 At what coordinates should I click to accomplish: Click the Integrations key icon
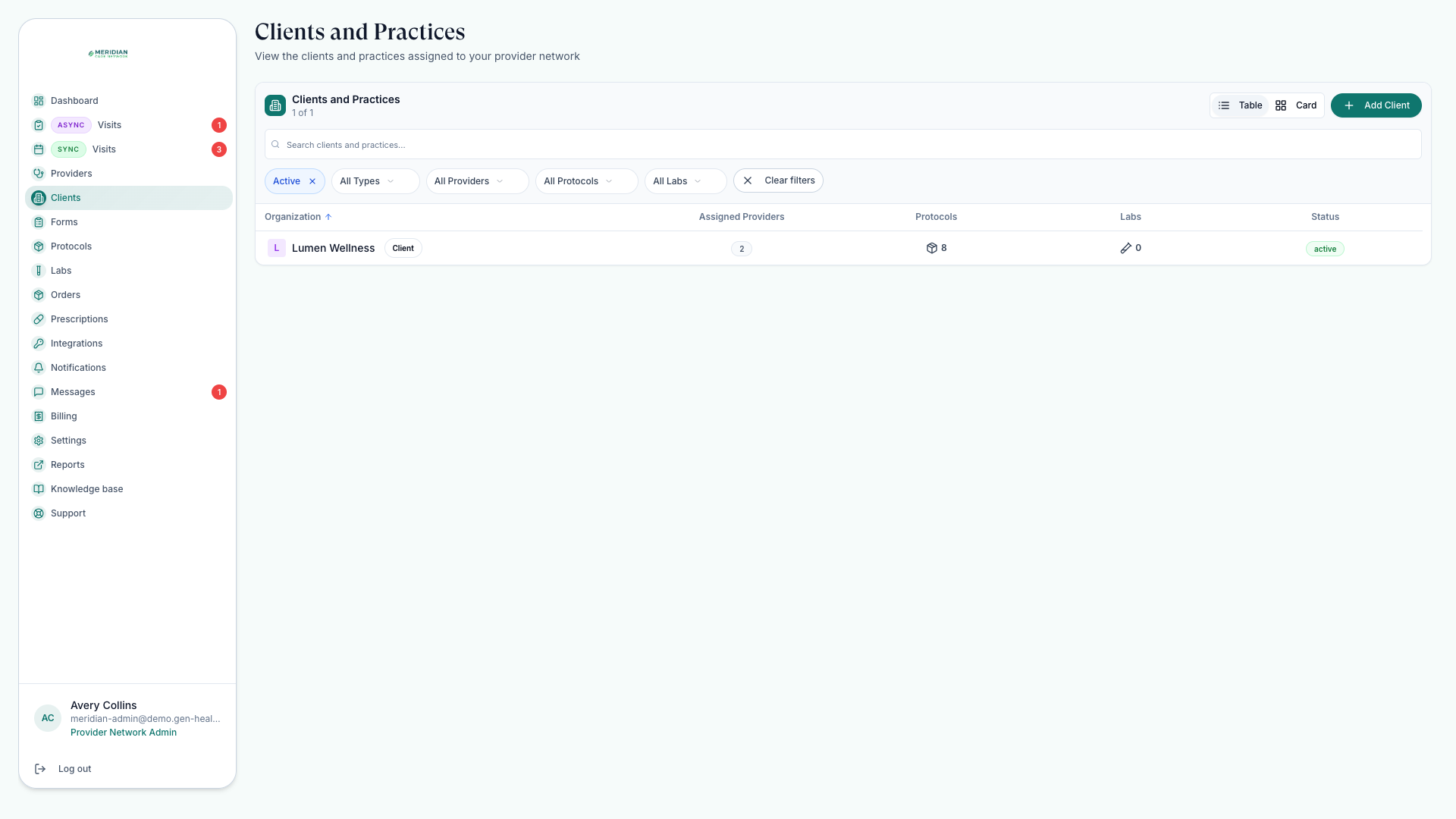tap(39, 344)
